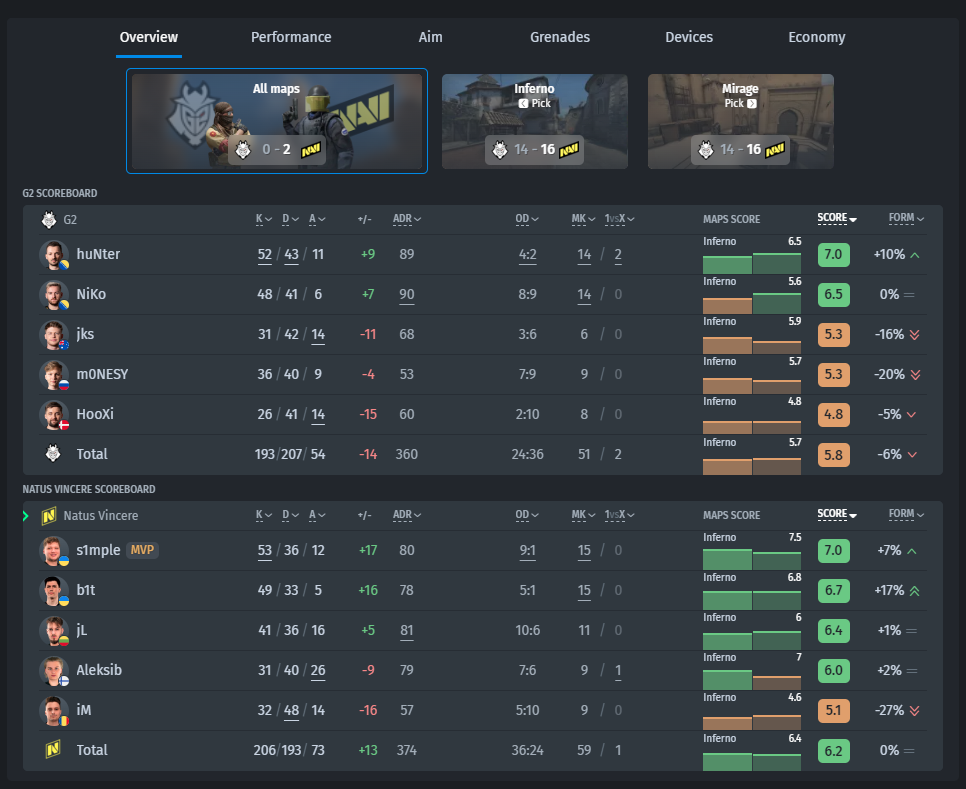Open the Economy tab
This screenshot has width=966, height=789.
click(816, 37)
